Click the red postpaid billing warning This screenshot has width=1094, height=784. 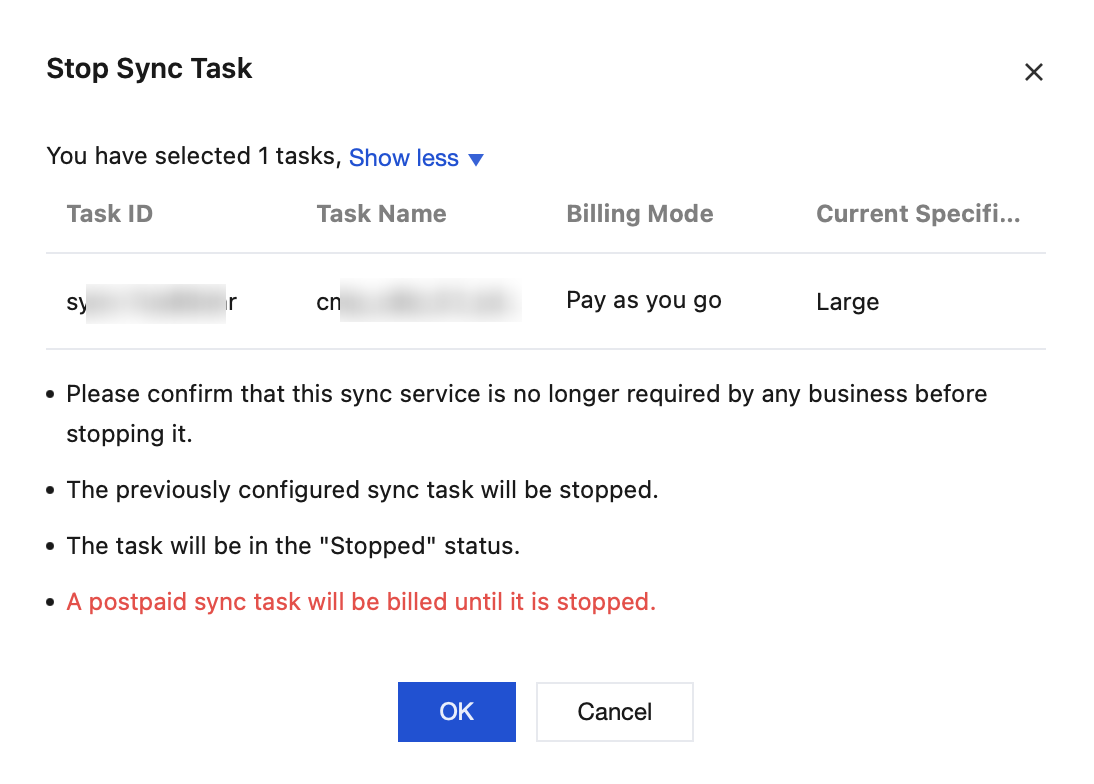[x=361, y=602]
